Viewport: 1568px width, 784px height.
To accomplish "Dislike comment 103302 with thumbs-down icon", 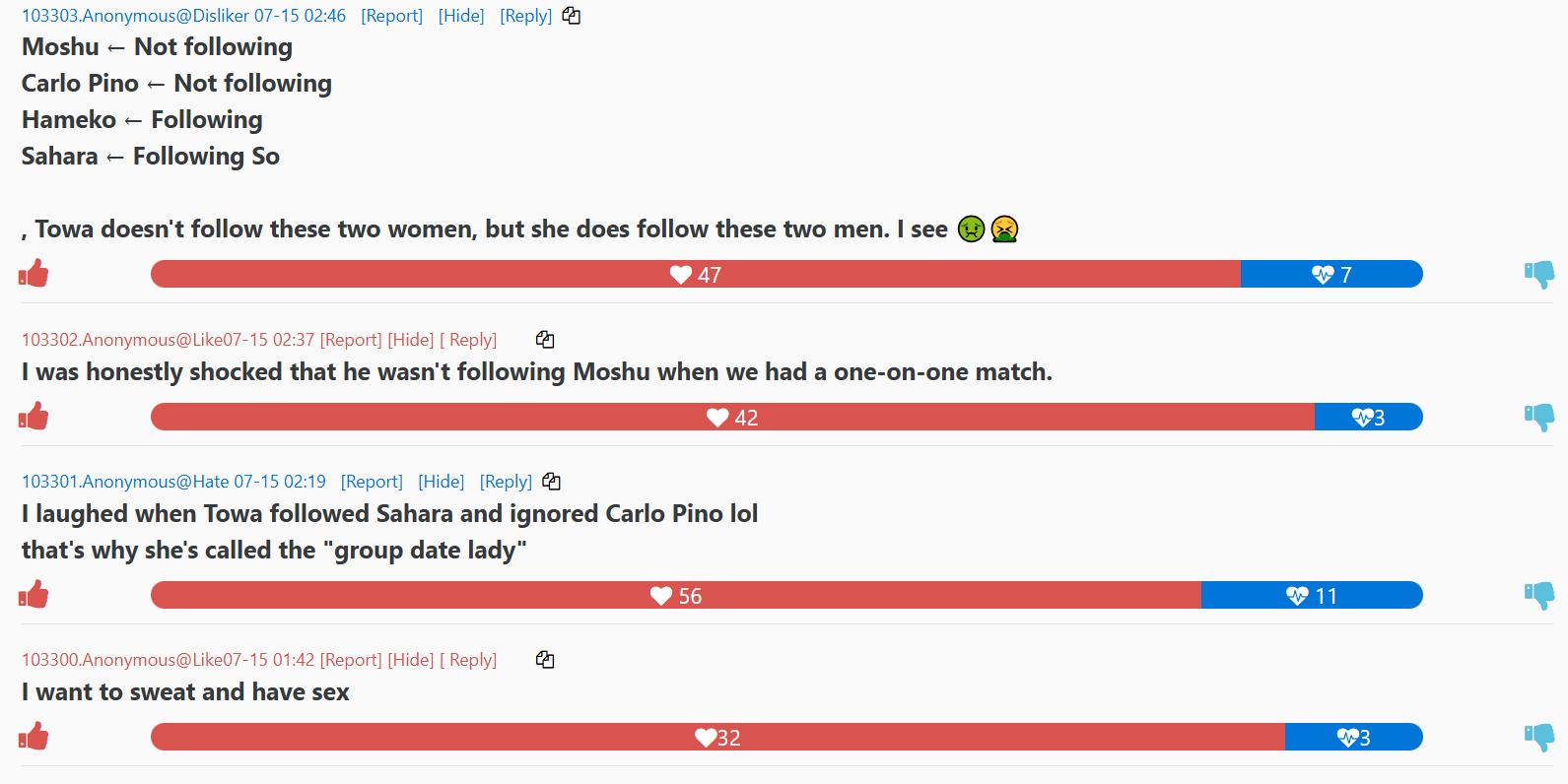I will 1538,418.
